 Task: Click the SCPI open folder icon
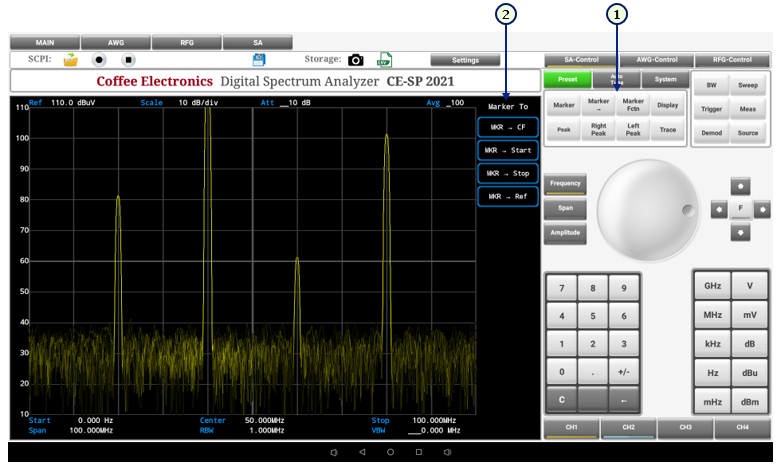point(70,60)
